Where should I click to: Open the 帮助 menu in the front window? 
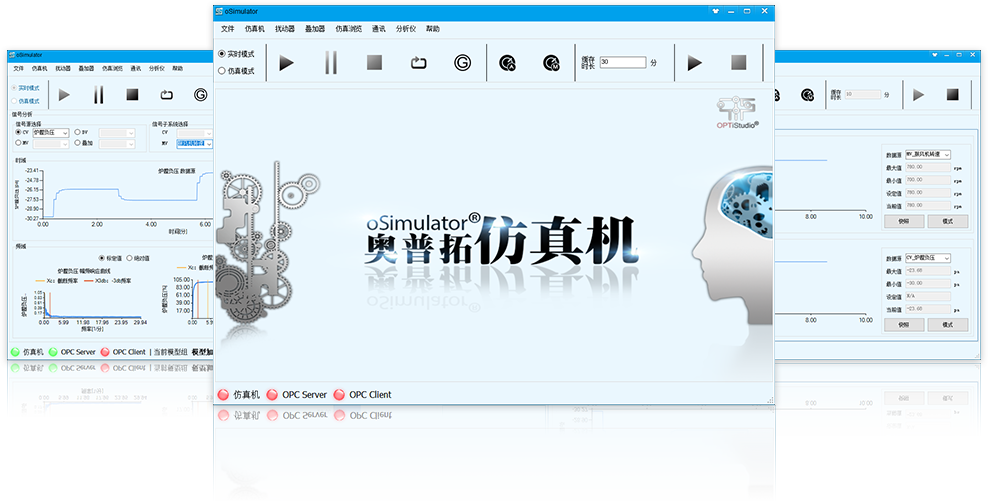point(433,29)
